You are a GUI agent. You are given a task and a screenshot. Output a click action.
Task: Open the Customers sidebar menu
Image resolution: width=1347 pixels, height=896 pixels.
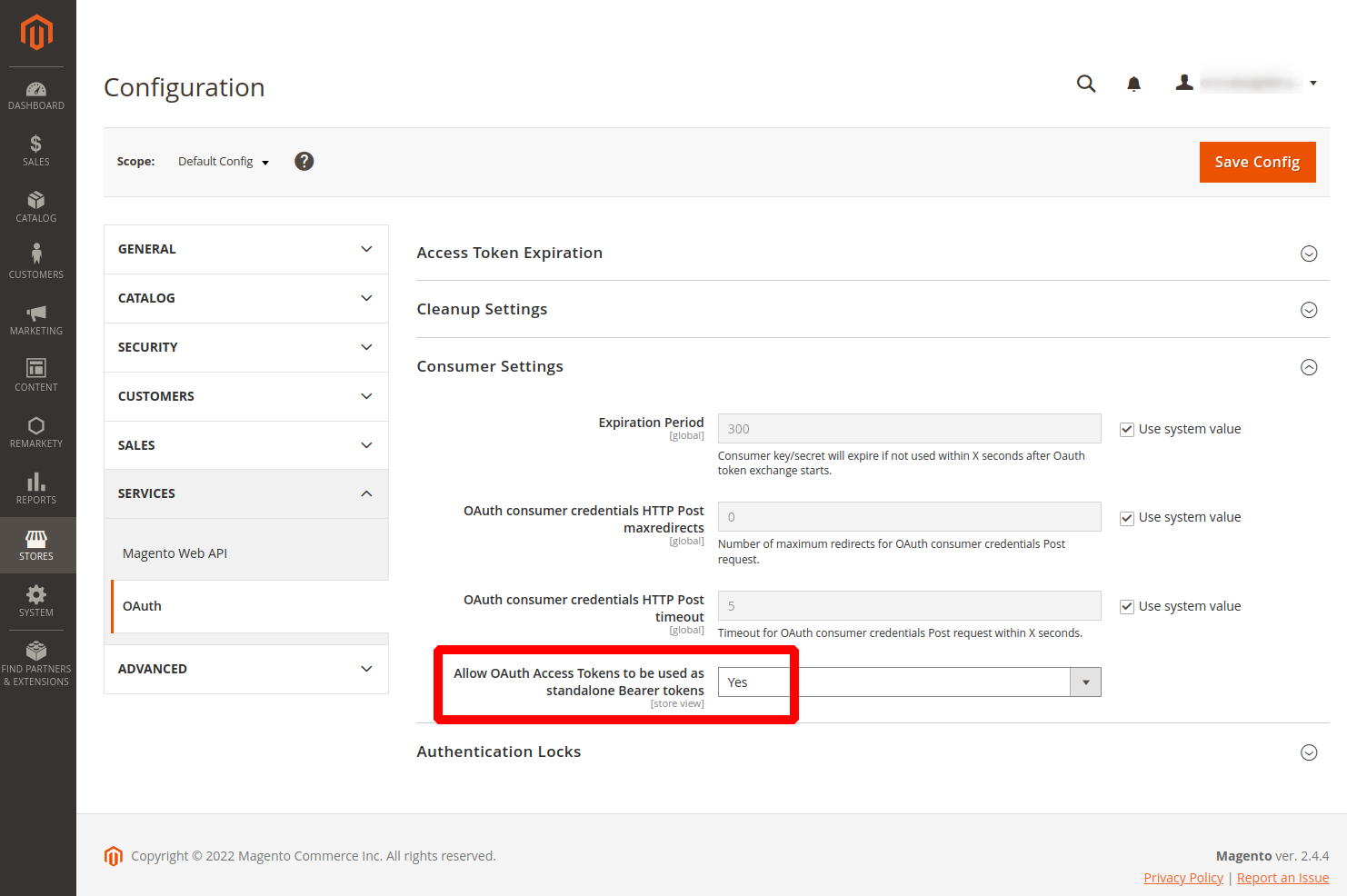[x=36, y=264]
